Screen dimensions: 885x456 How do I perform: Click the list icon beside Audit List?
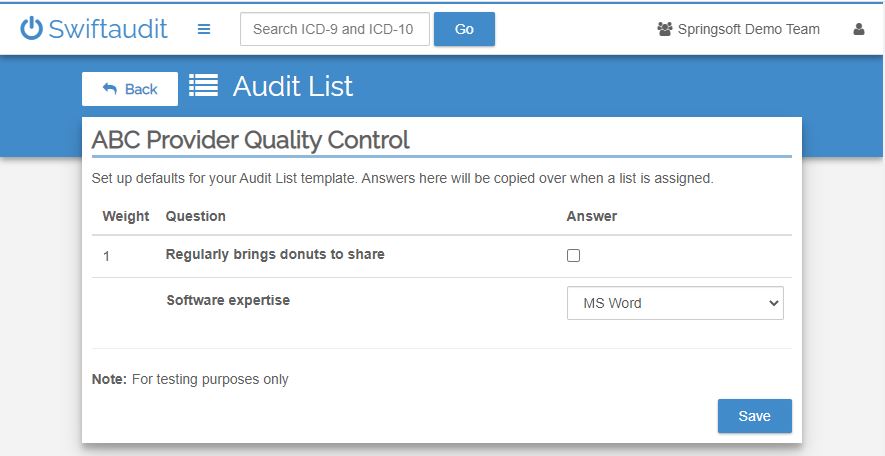click(x=203, y=85)
